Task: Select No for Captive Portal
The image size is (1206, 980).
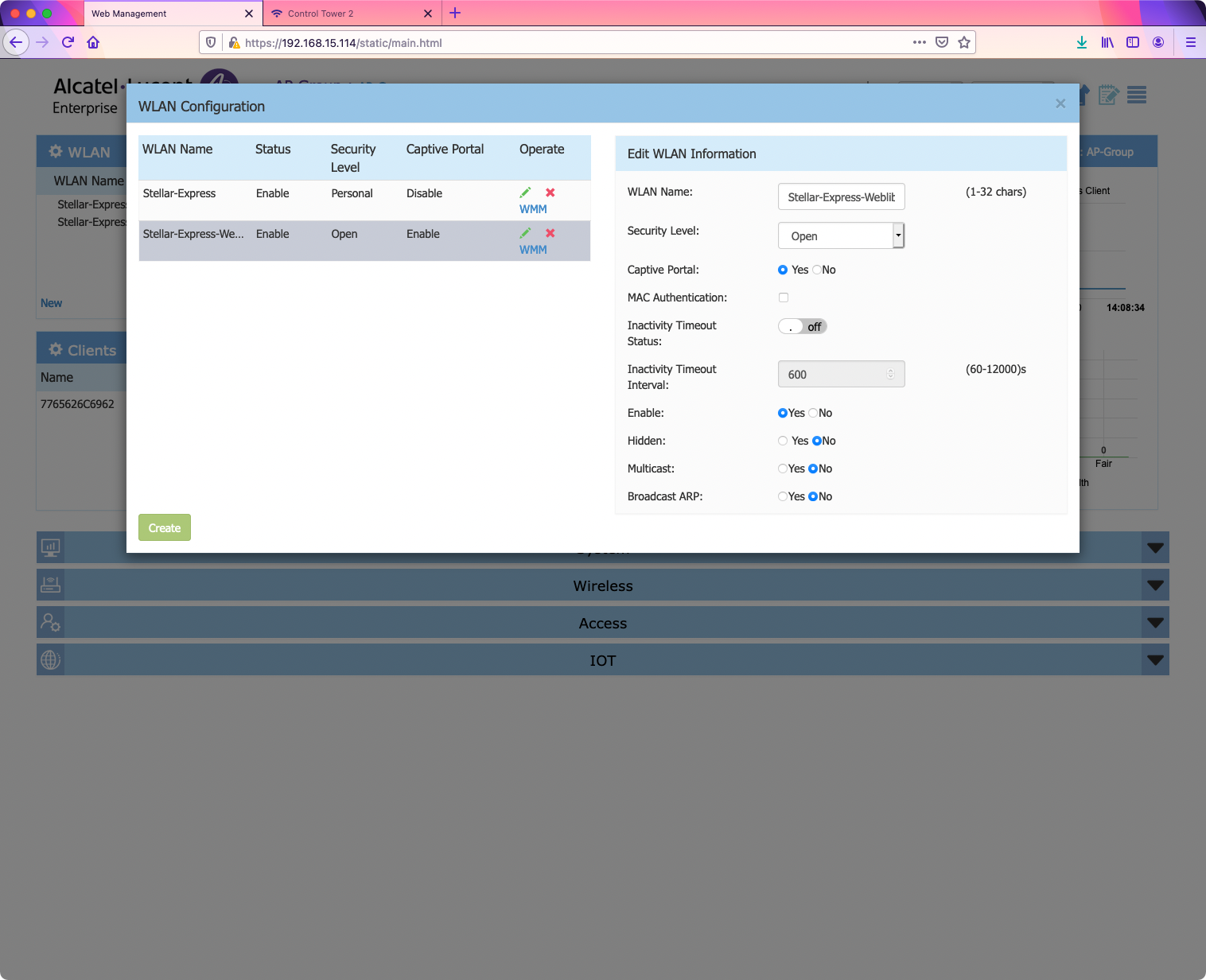Action: [x=817, y=270]
